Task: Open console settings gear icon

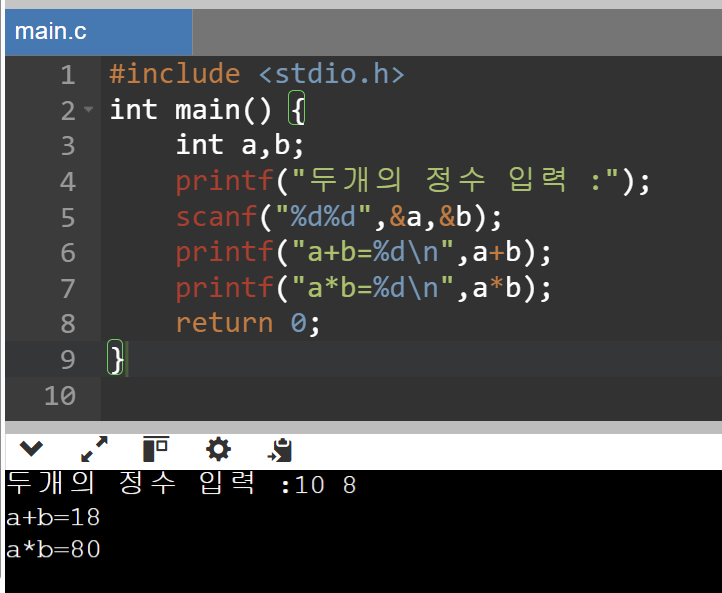Action: [x=218, y=449]
